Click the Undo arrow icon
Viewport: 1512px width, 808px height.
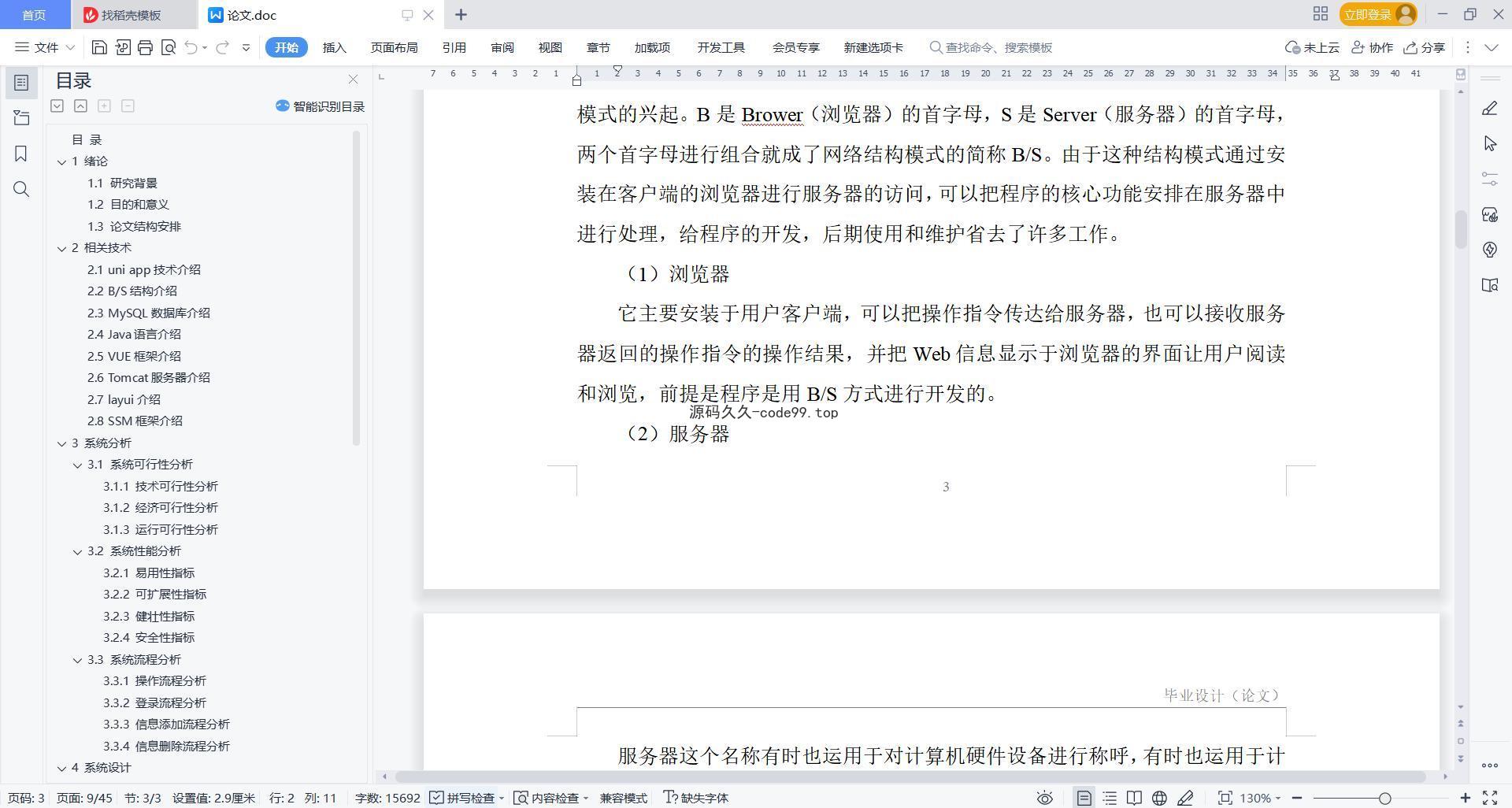pyautogui.click(x=191, y=47)
